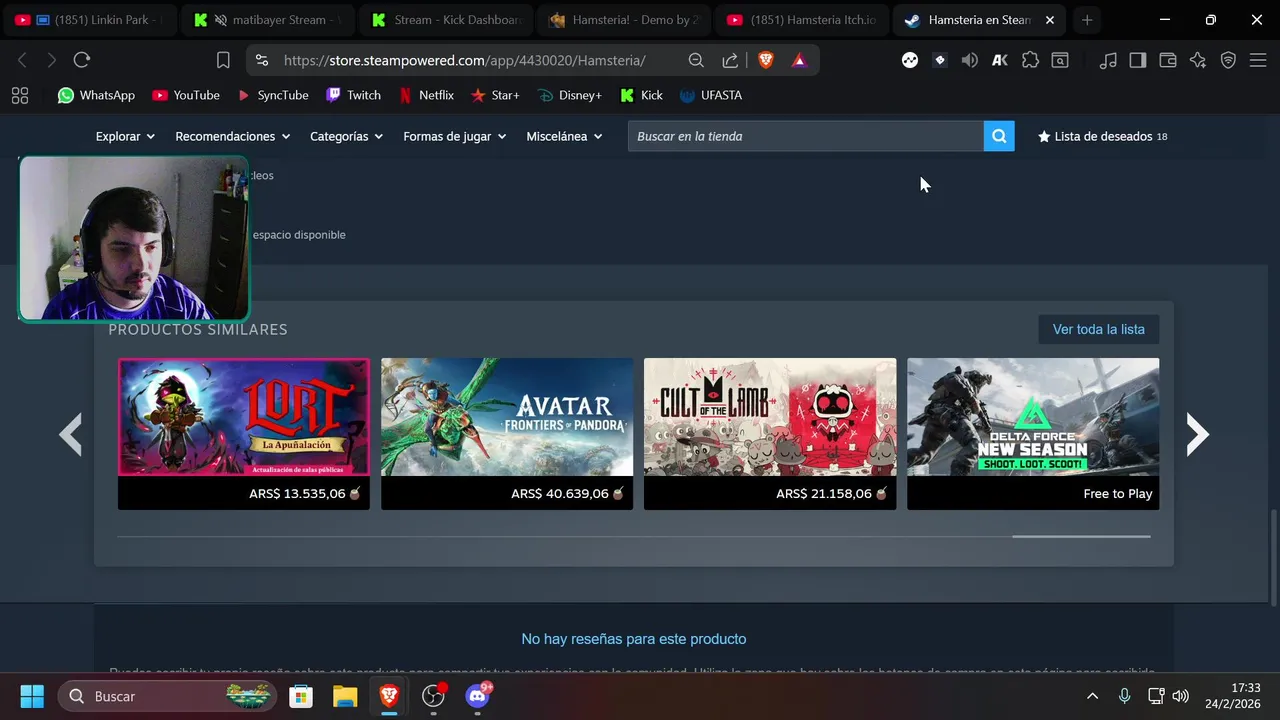Toggle the browser sidebar panel
Screen dimensions: 1280x720
pos(1138,60)
